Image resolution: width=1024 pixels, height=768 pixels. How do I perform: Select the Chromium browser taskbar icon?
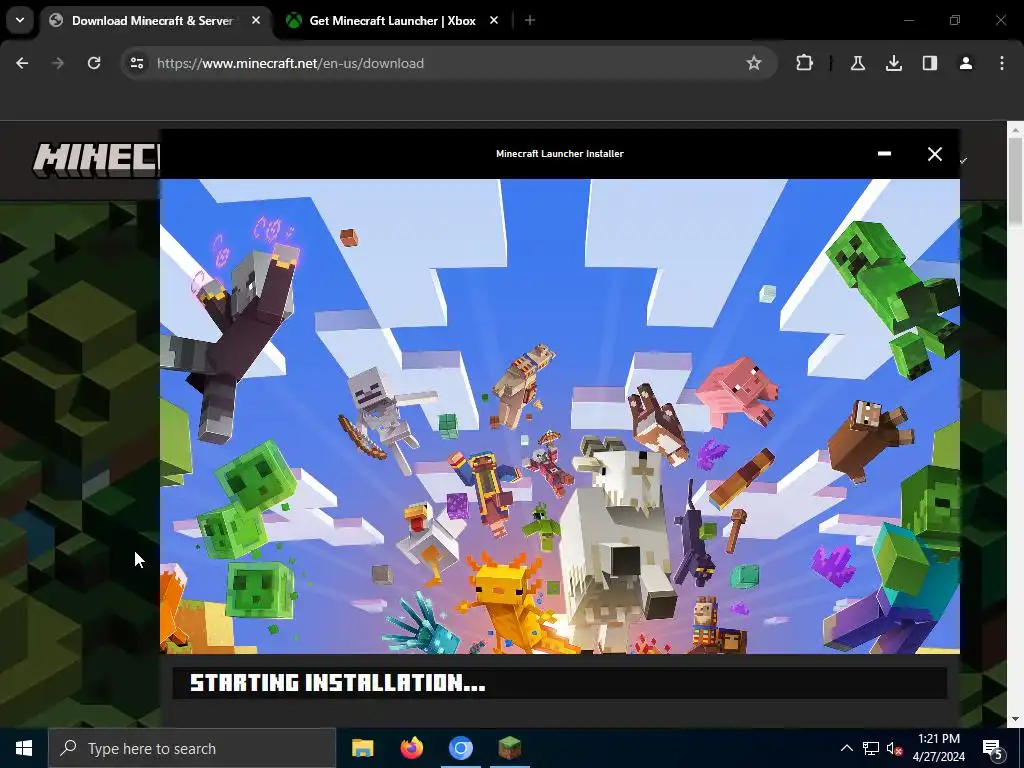(460, 748)
